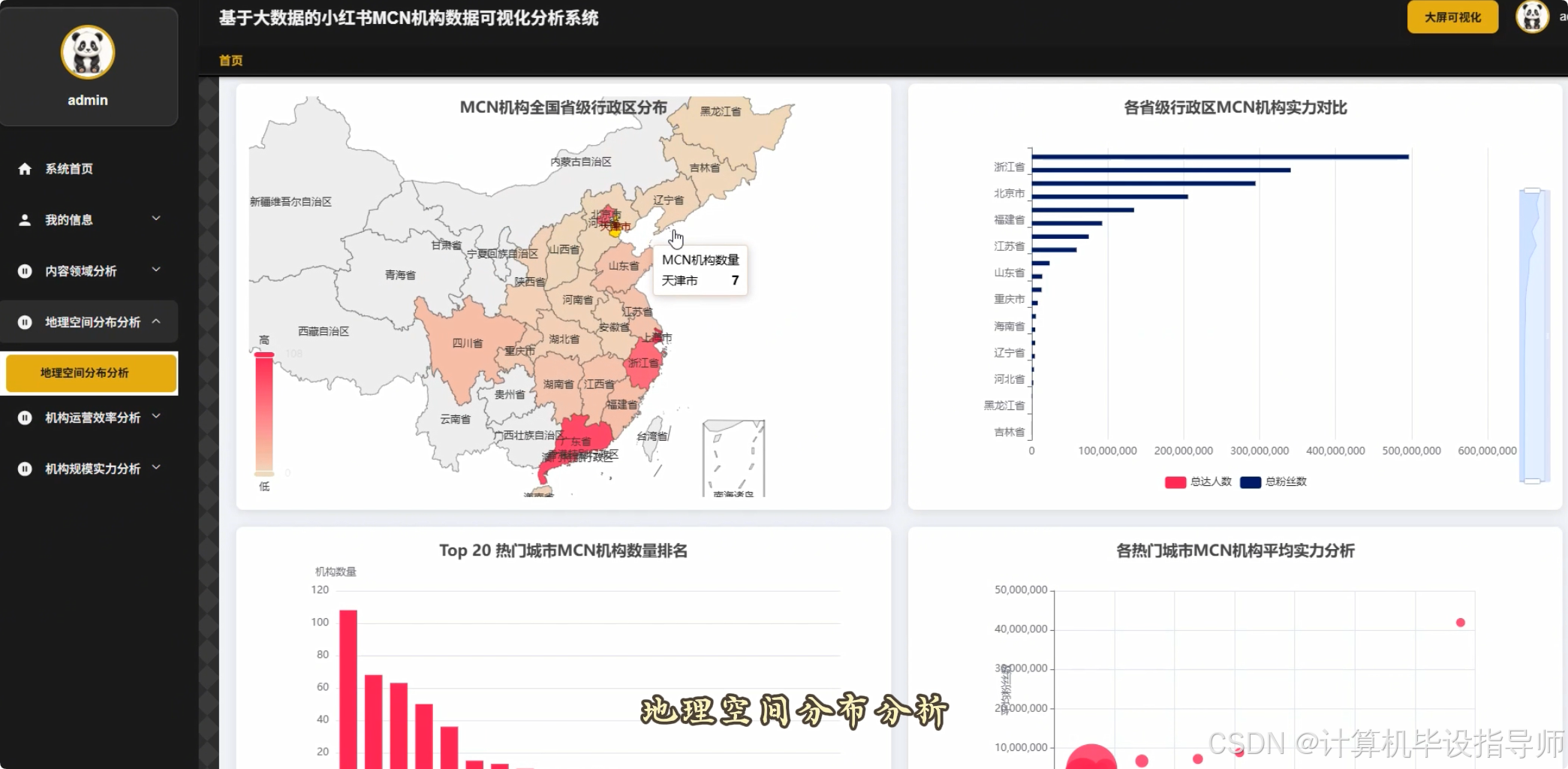The width and height of the screenshot is (1568, 769).
Task: Toggle the 总粉丝数 legend item
Action: [x=1273, y=481]
